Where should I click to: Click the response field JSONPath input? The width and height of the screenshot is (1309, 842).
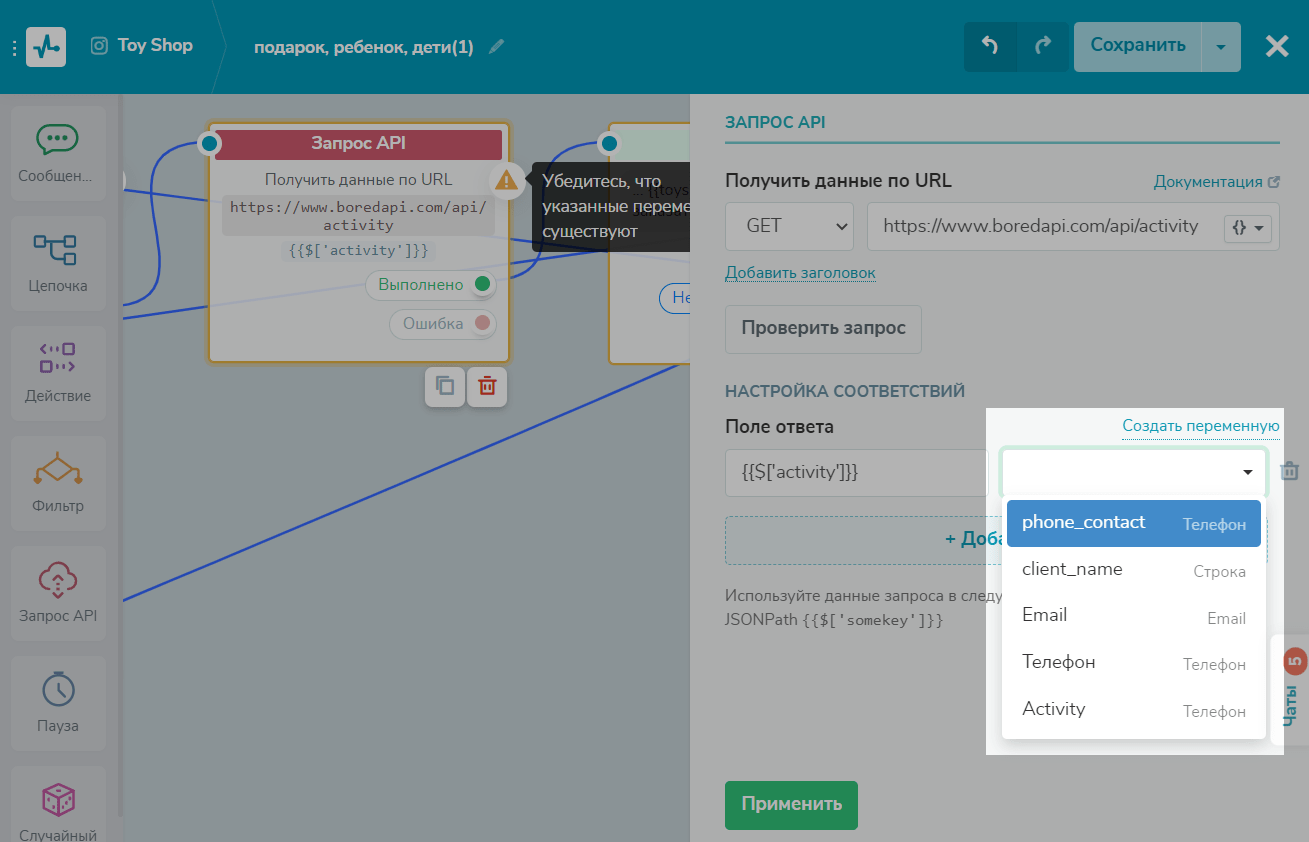[x=855, y=472]
